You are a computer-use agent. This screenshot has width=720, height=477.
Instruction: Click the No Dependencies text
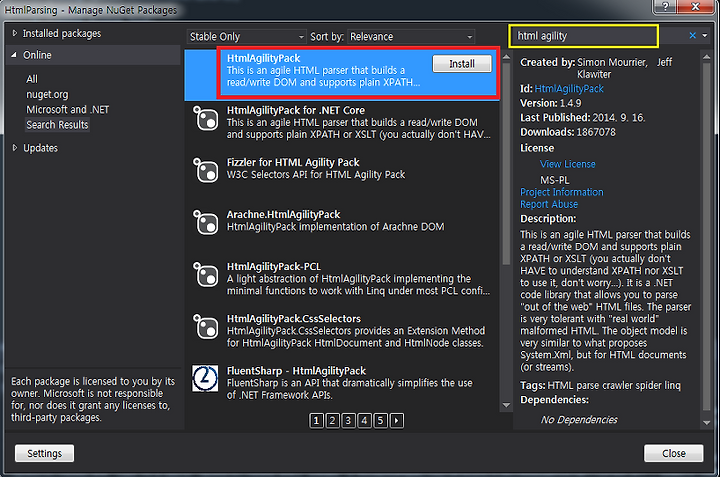point(579,420)
